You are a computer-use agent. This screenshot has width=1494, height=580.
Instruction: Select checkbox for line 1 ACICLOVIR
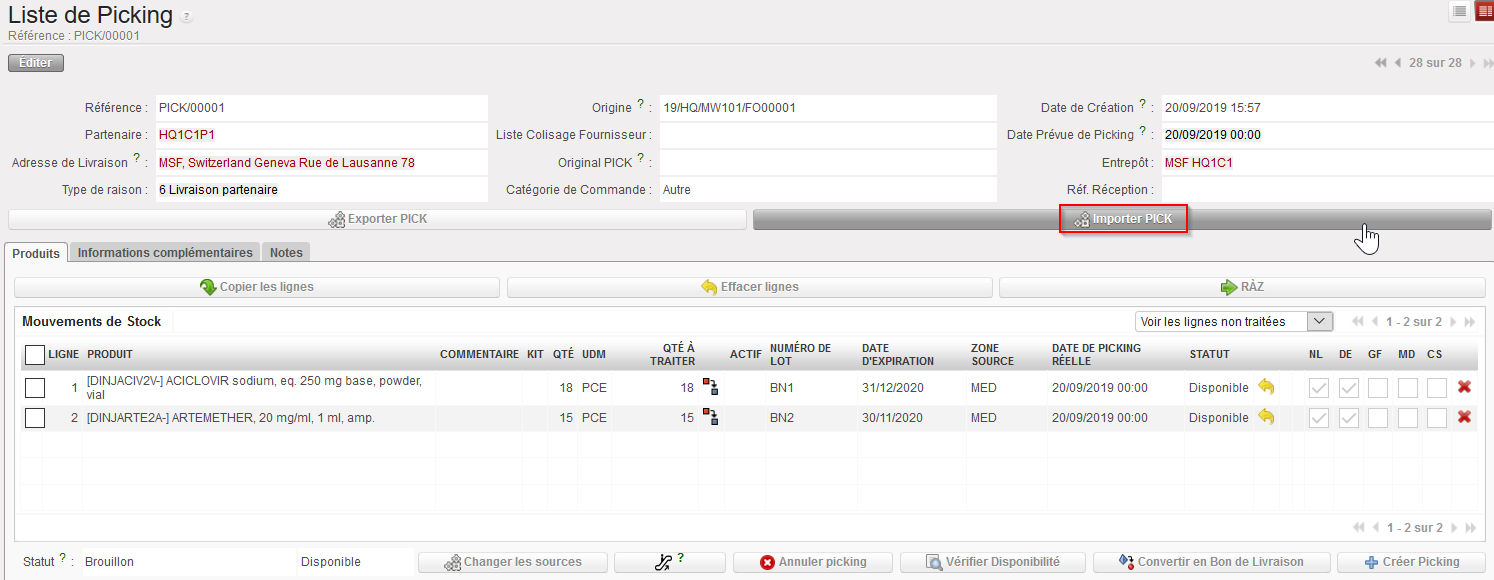(34, 388)
